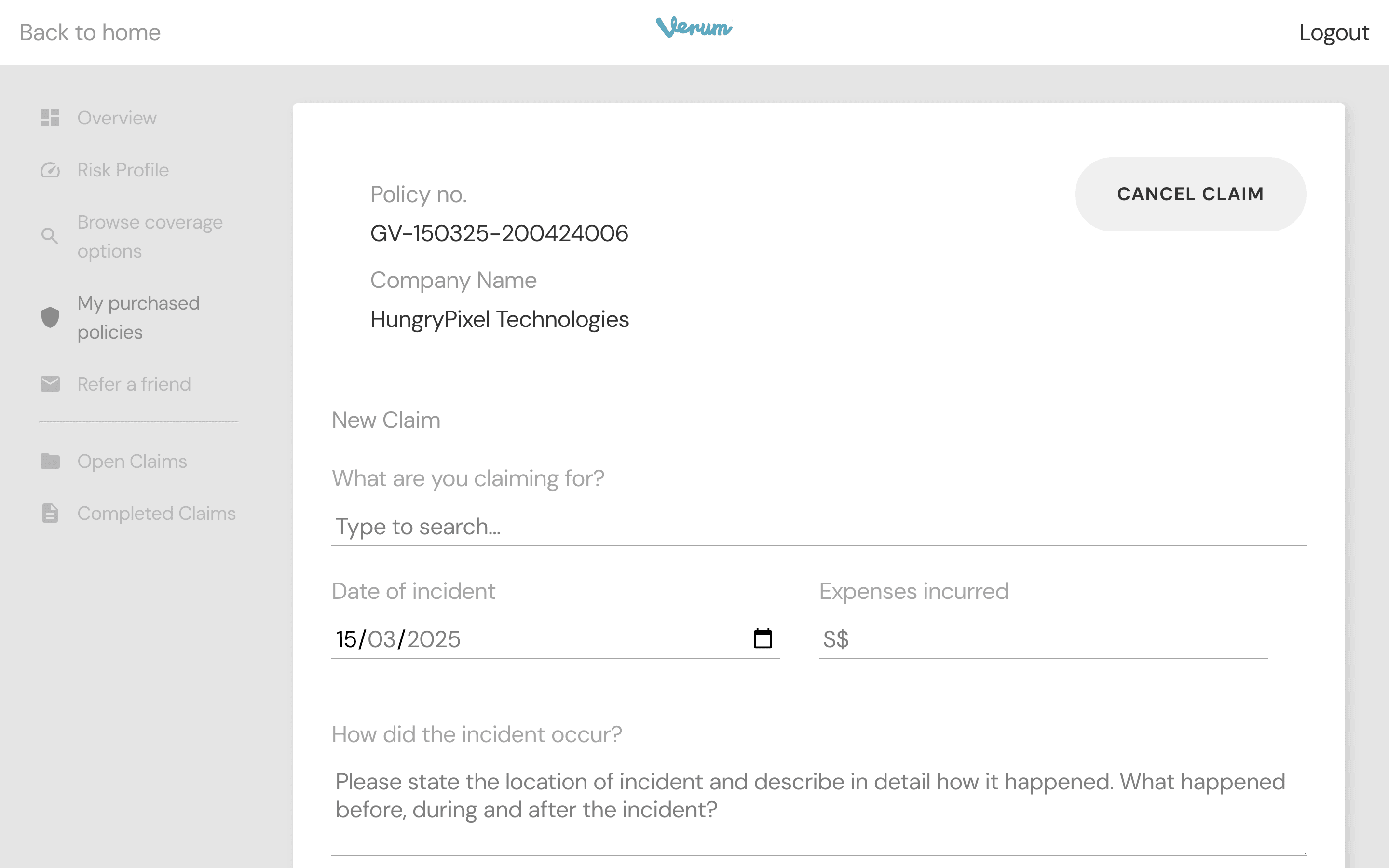Click Back to home link

(90, 32)
